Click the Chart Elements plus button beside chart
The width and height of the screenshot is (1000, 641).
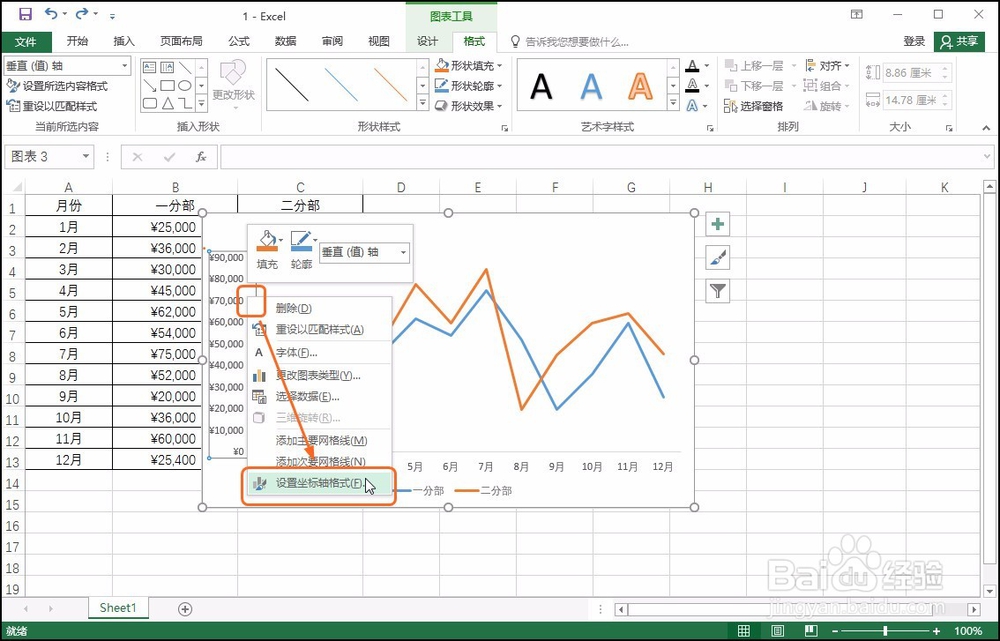717,224
